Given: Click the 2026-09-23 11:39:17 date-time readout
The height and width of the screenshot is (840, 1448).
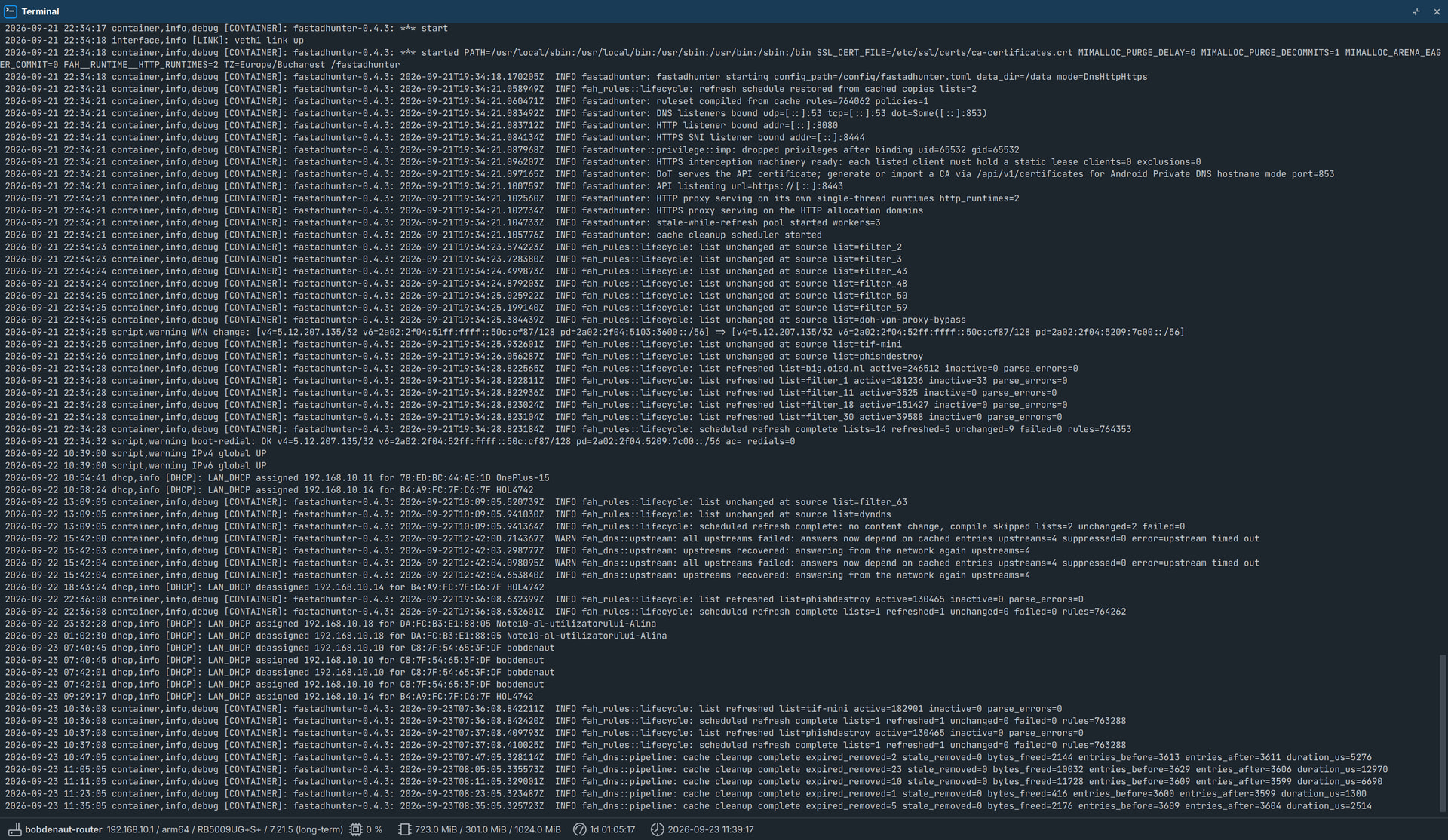Looking at the screenshot, I should tap(710, 829).
